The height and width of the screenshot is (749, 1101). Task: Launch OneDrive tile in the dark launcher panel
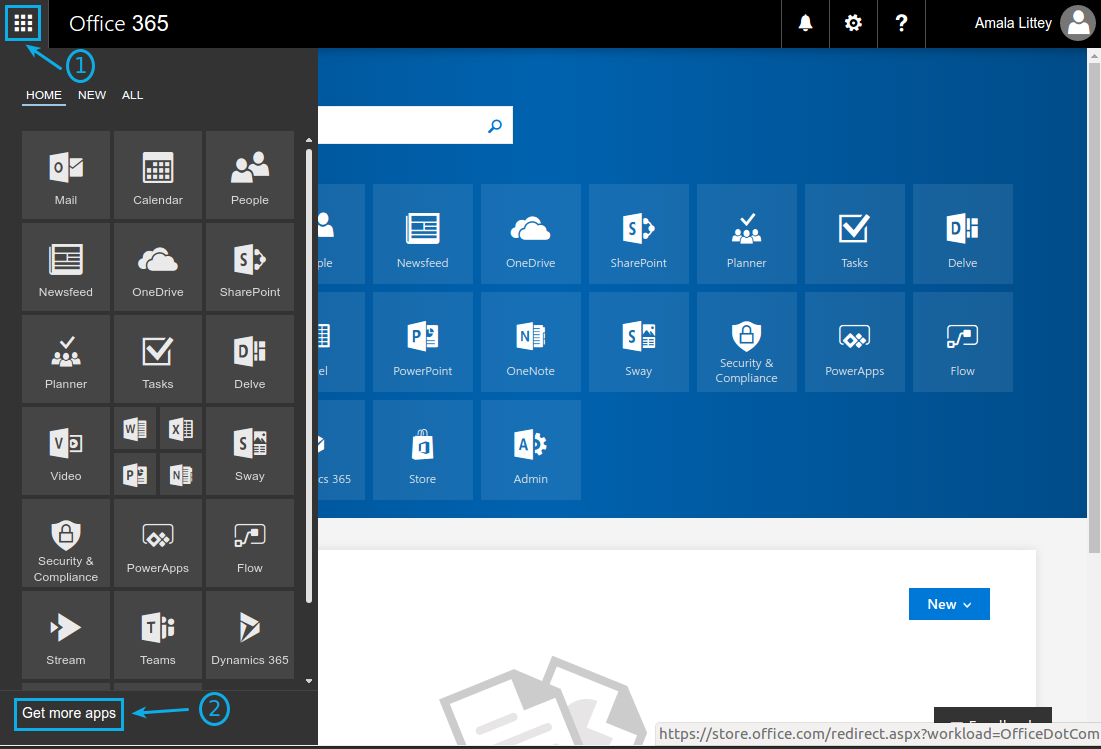(x=158, y=267)
